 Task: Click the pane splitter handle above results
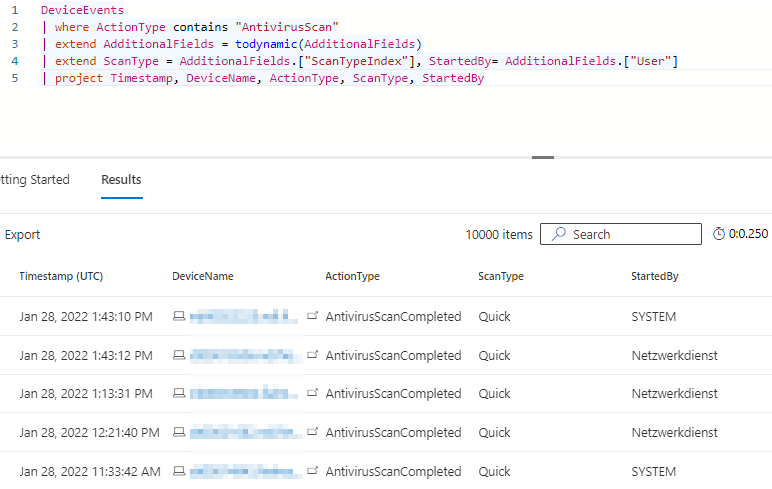pyautogui.click(x=543, y=158)
